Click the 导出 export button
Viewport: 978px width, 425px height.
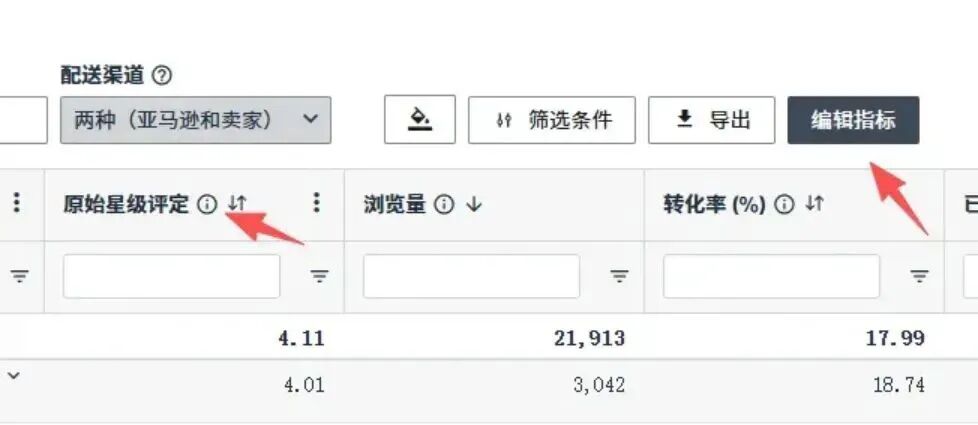coord(712,120)
